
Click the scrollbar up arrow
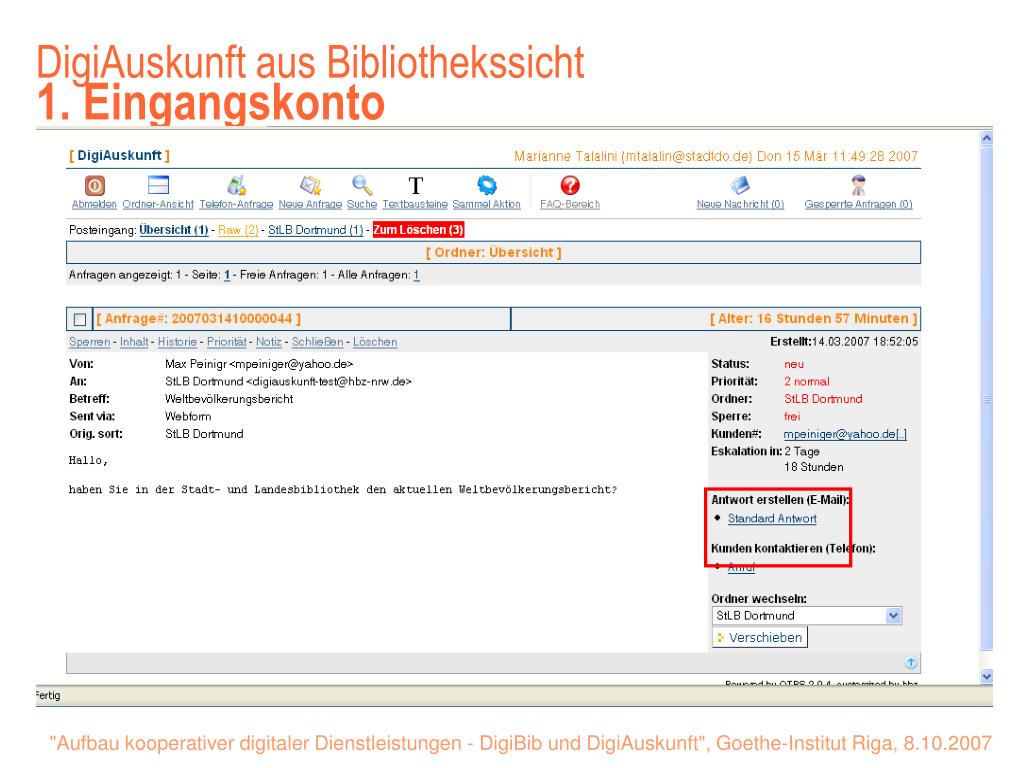[x=987, y=138]
